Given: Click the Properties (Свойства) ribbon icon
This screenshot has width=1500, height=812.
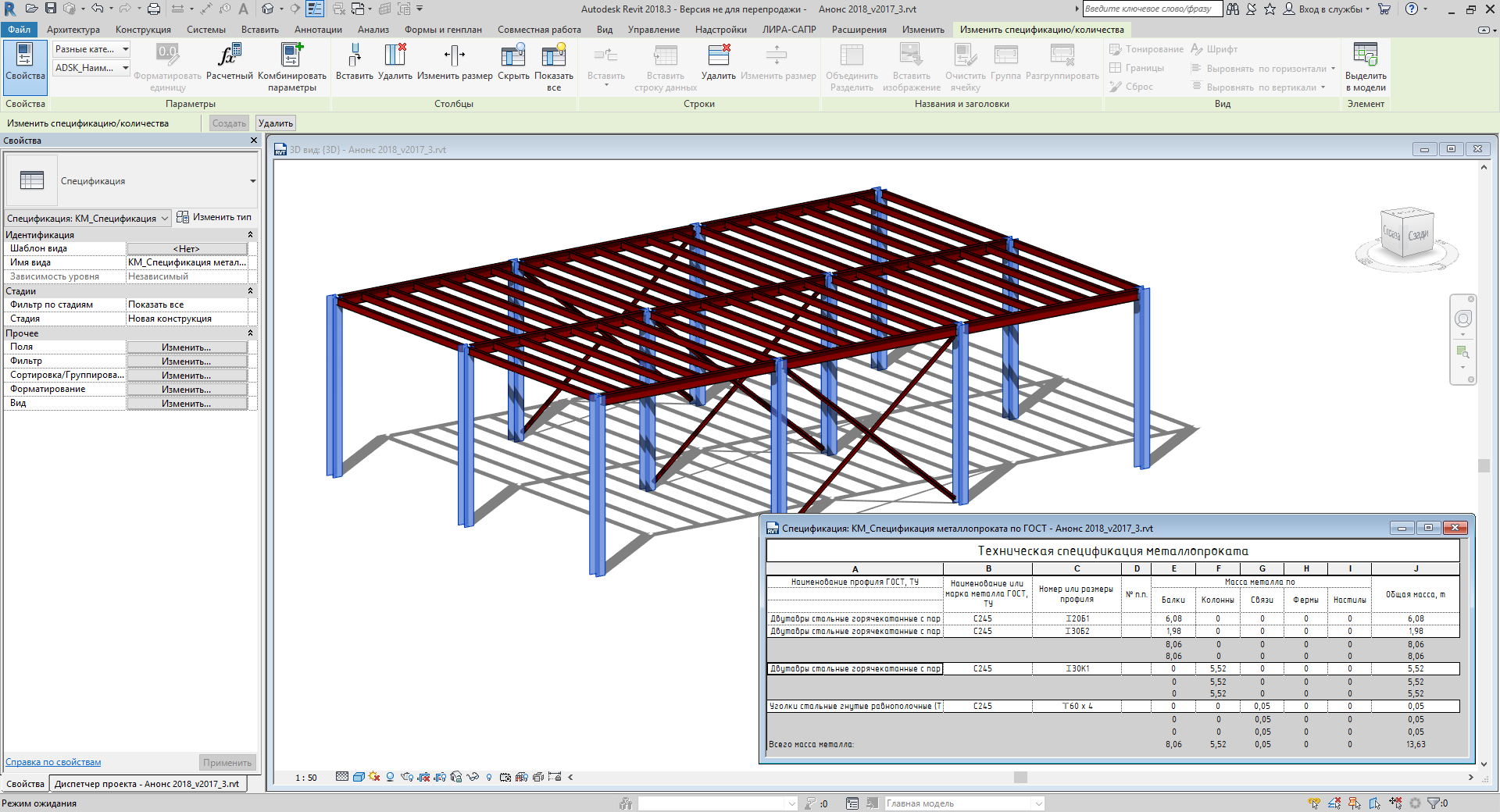Looking at the screenshot, I should (x=25, y=61).
